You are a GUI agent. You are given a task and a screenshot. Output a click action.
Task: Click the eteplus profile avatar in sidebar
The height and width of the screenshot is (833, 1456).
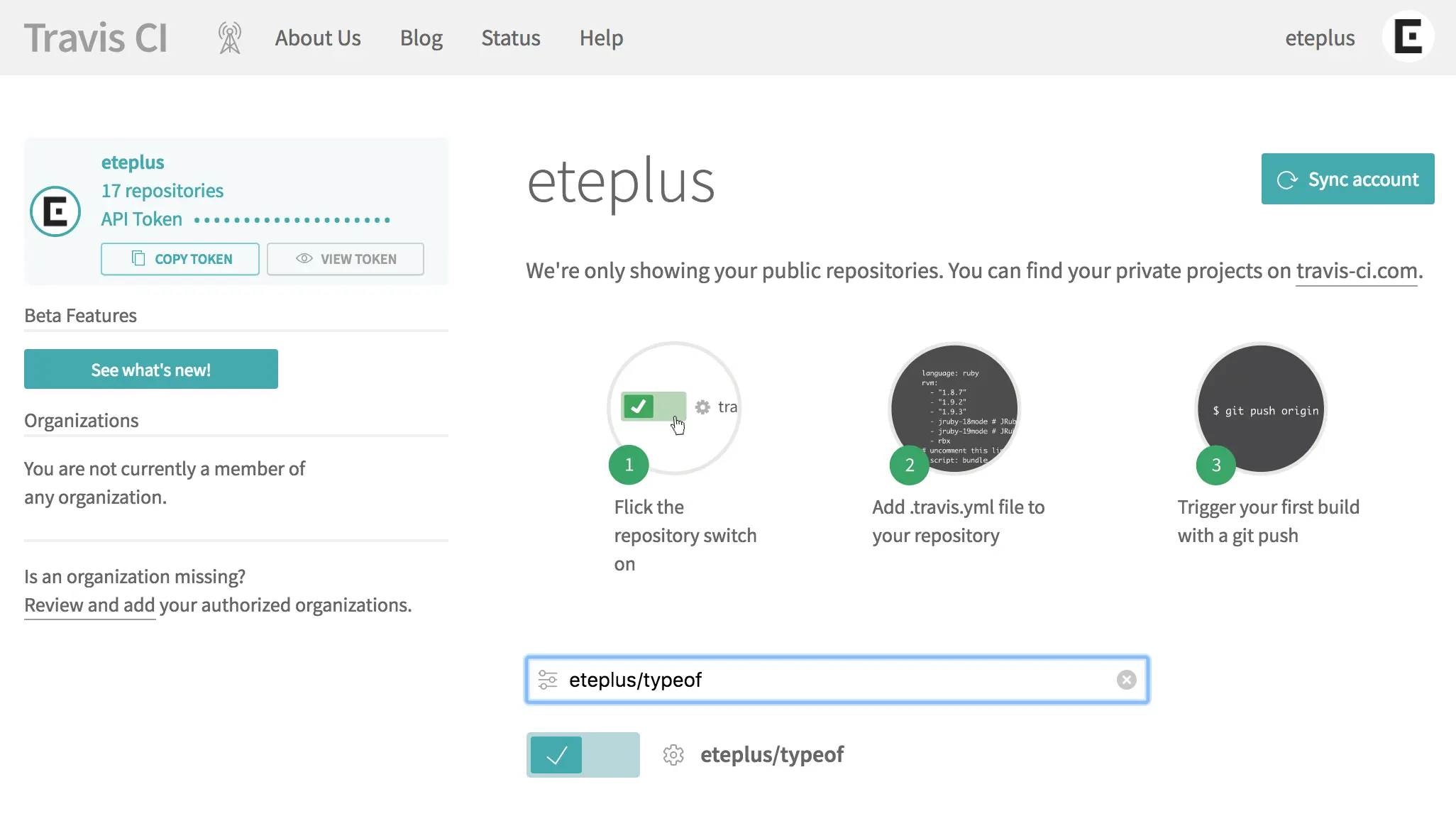coord(55,211)
